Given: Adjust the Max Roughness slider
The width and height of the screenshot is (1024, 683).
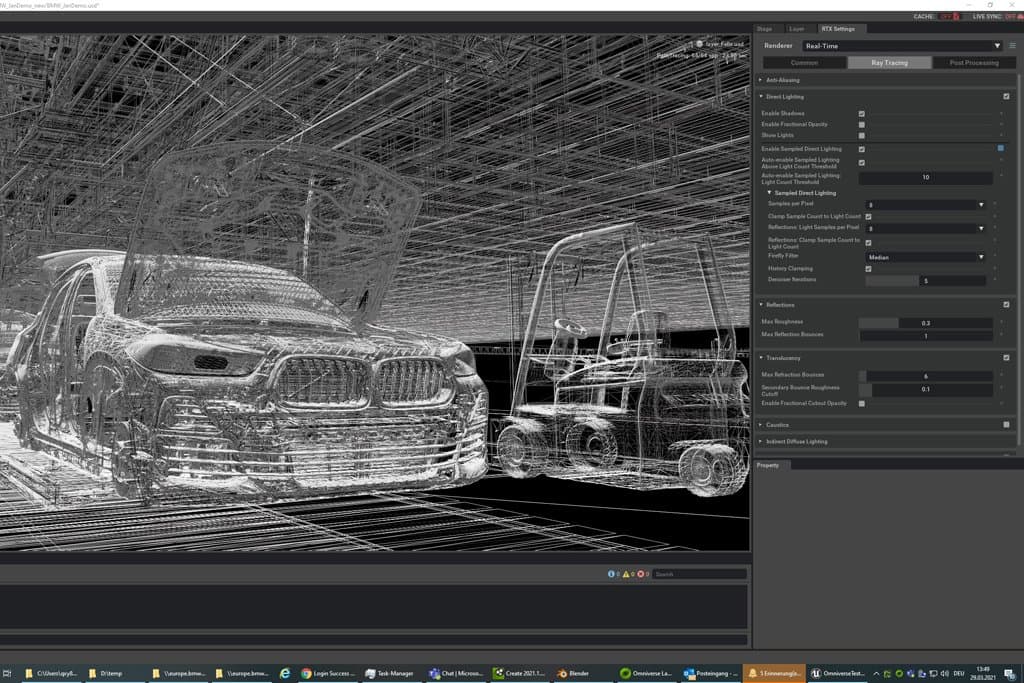Looking at the screenshot, I should click(x=925, y=323).
